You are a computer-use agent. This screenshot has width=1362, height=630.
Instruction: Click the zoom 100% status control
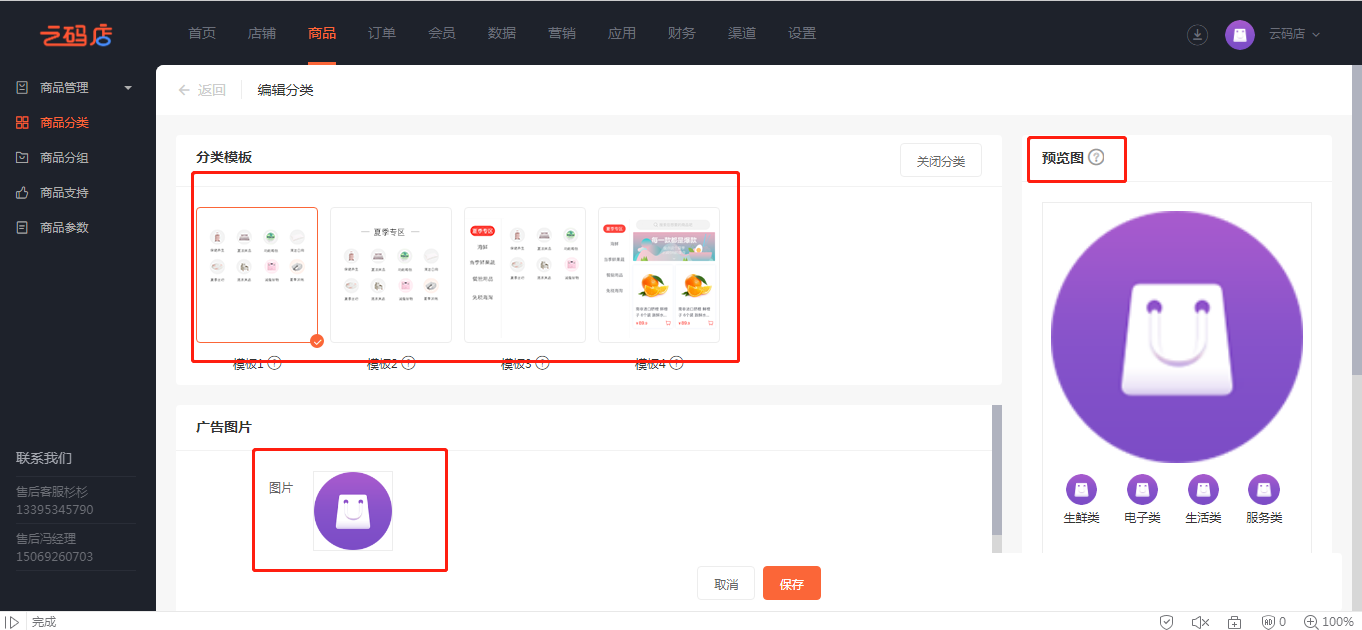[x=1329, y=622]
